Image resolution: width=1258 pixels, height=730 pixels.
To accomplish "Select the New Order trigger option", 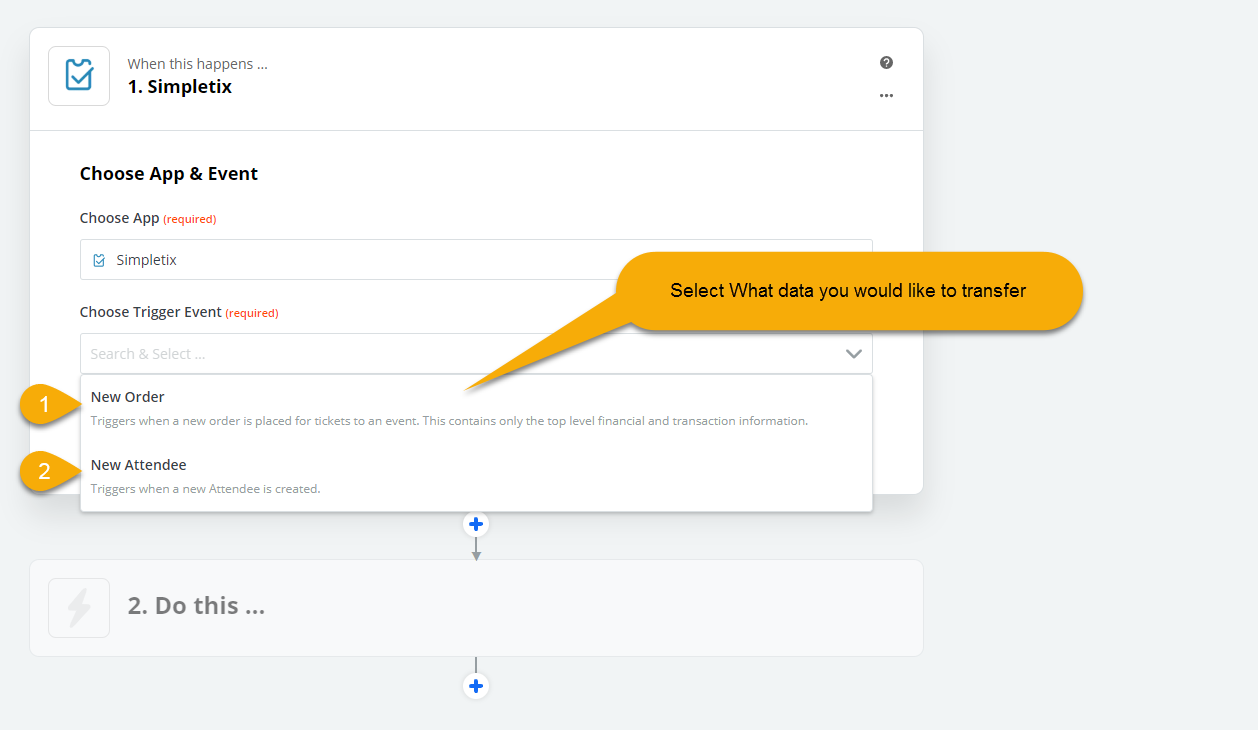I will click(476, 408).
